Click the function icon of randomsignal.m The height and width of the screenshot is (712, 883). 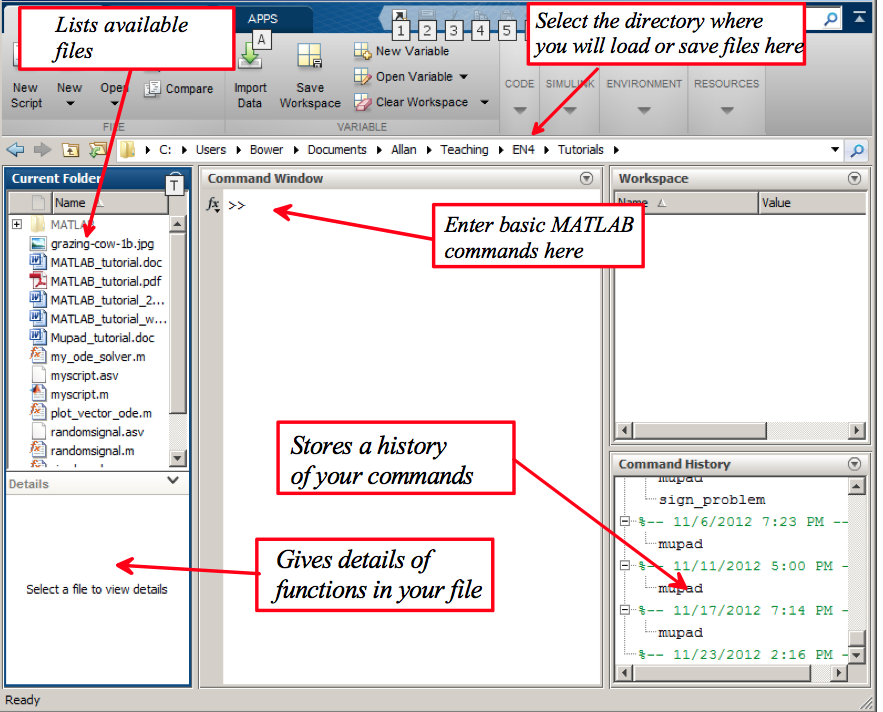click(x=37, y=450)
